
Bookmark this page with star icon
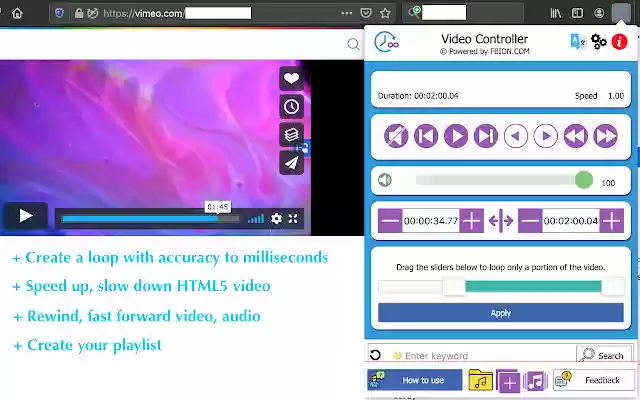pyautogui.click(x=385, y=13)
